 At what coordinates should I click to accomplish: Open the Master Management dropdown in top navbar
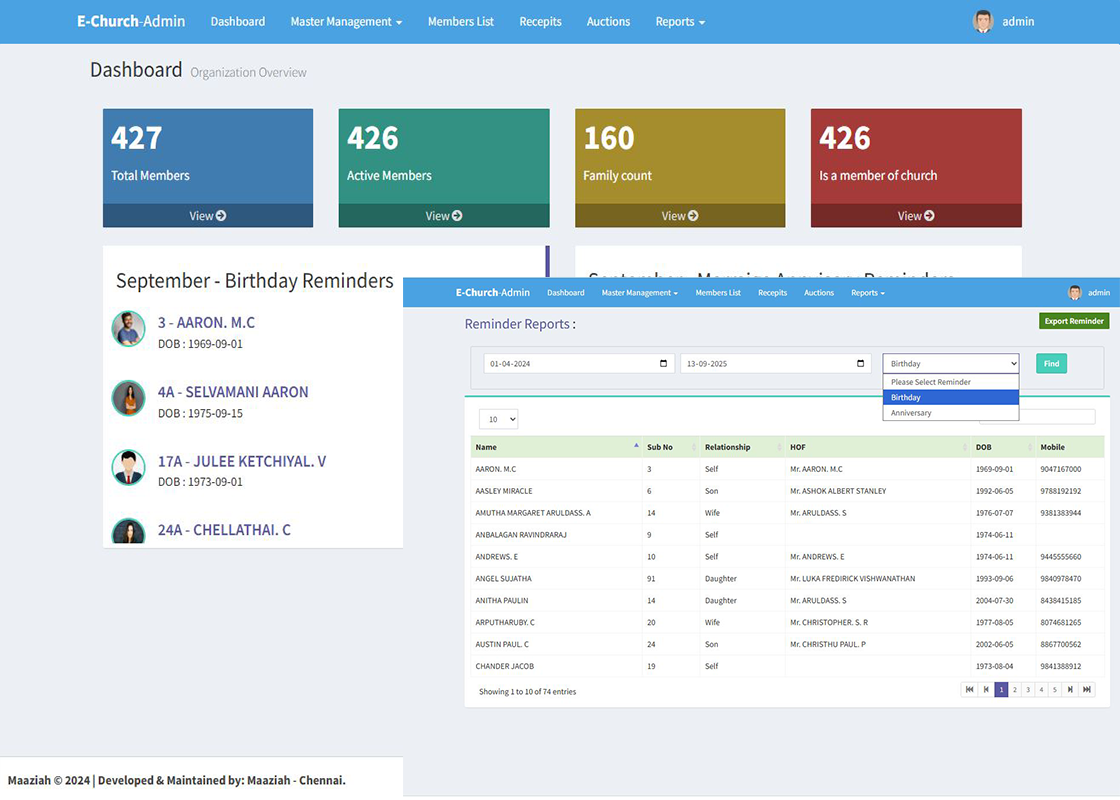click(346, 22)
